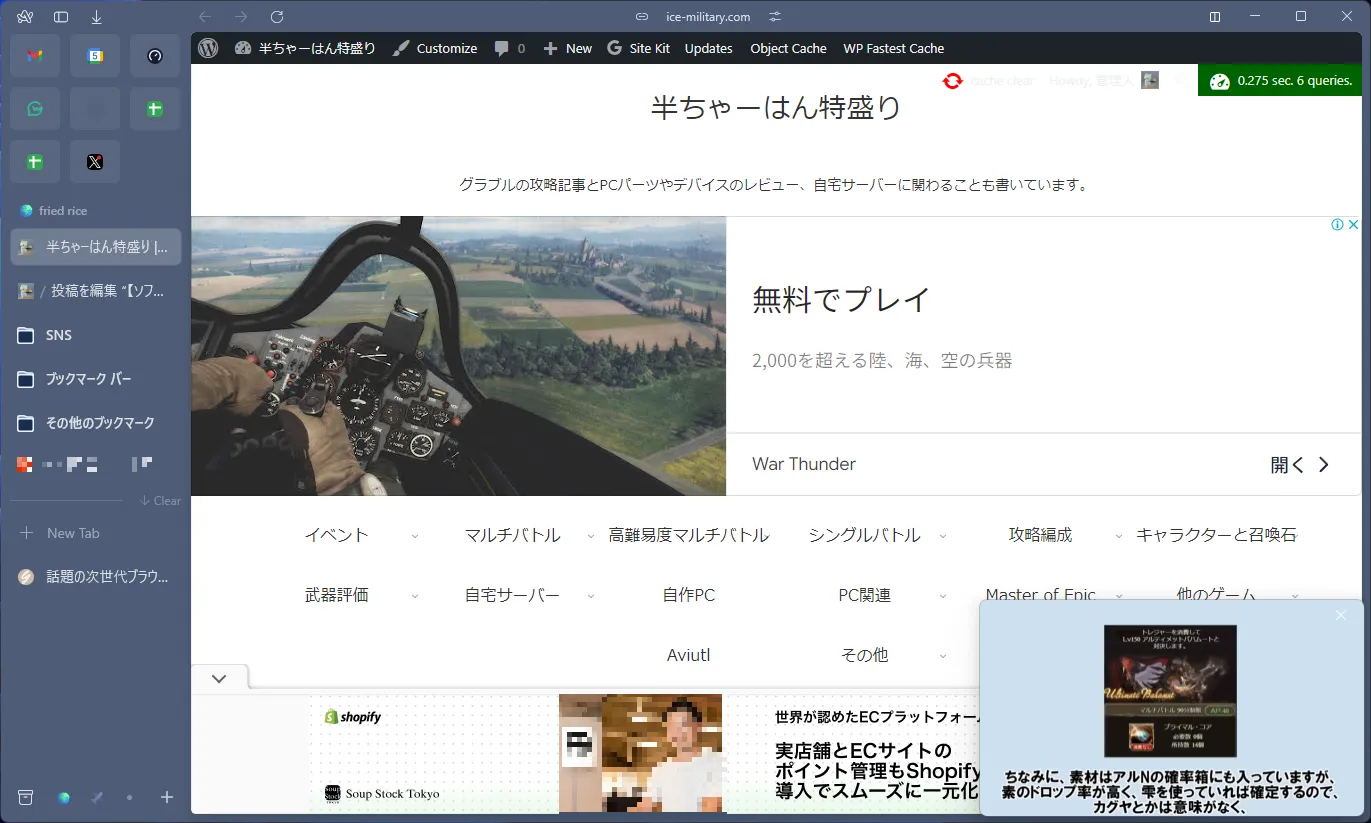Open the pinned Google Calendar tile
The width and height of the screenshot is (1371, 823).
click(x=95, y=56)
